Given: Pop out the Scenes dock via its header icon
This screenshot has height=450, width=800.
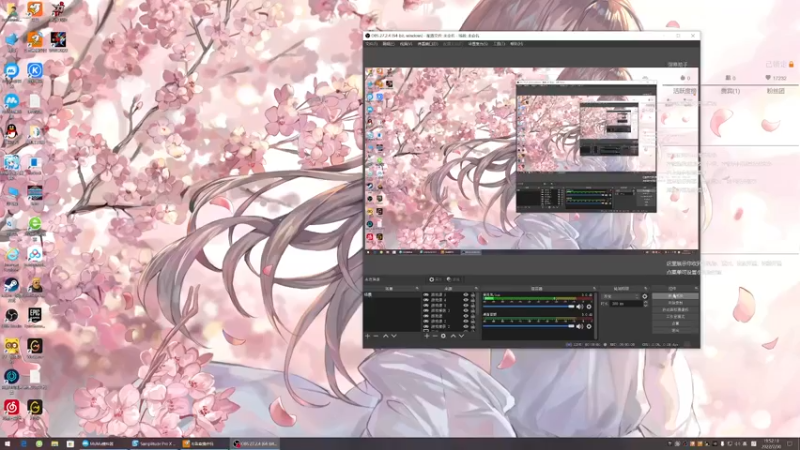Looking at the screenshot, I should click(417, 289).
